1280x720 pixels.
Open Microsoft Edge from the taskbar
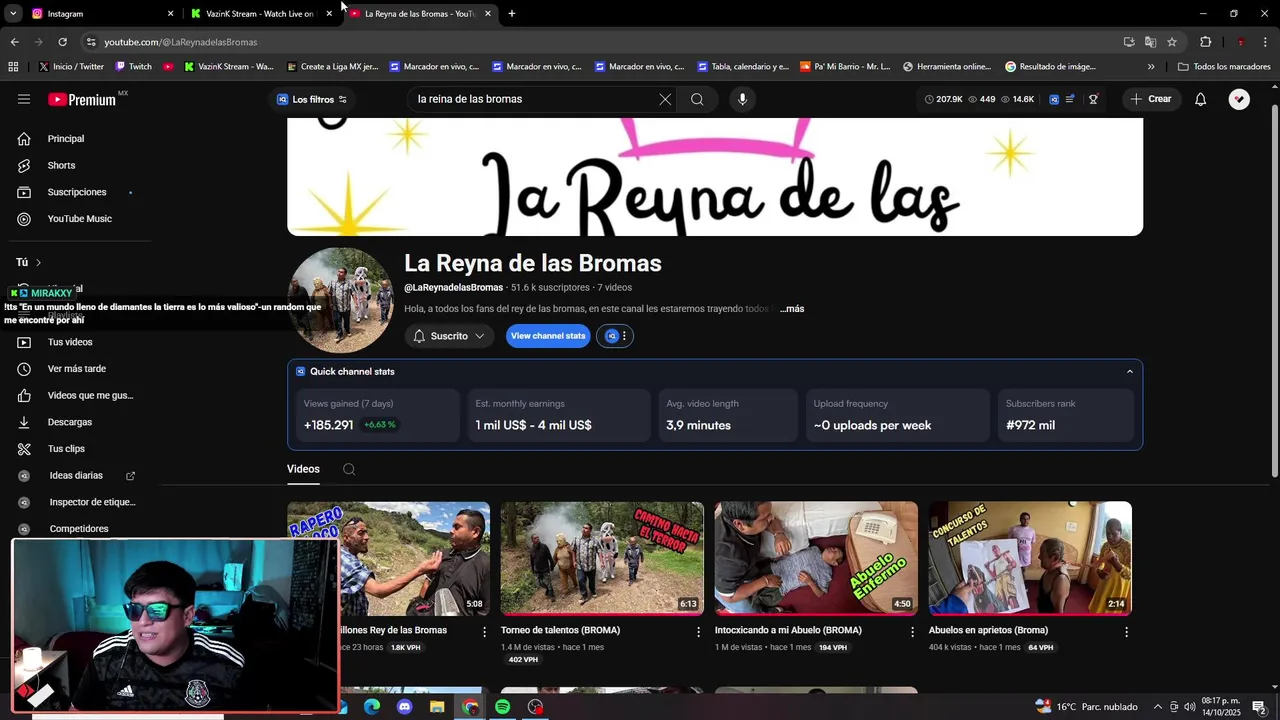371,707
